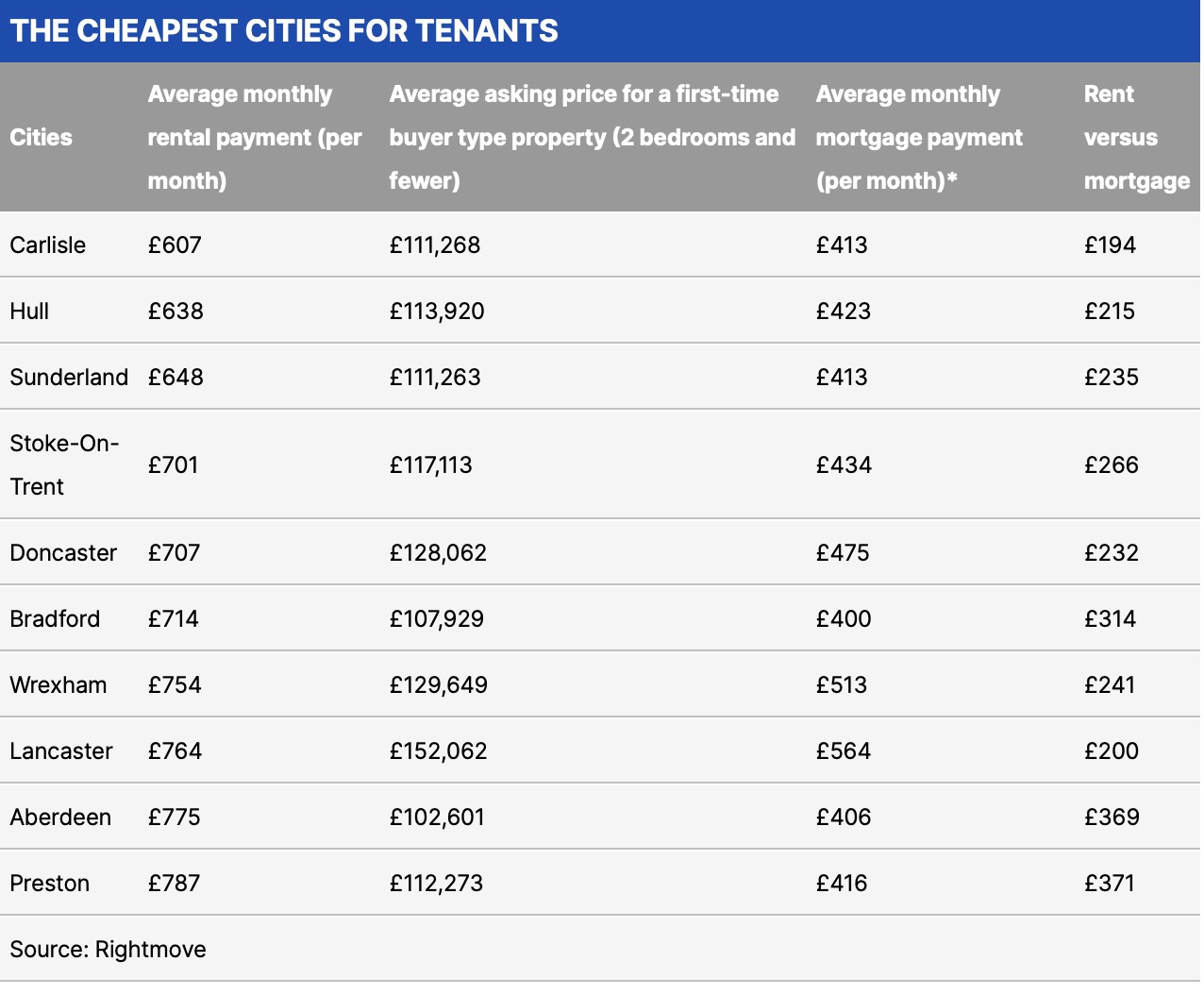The image size is (1204, 995).
Task: Click the Wrexham city name
Action: tap(59, 685)
